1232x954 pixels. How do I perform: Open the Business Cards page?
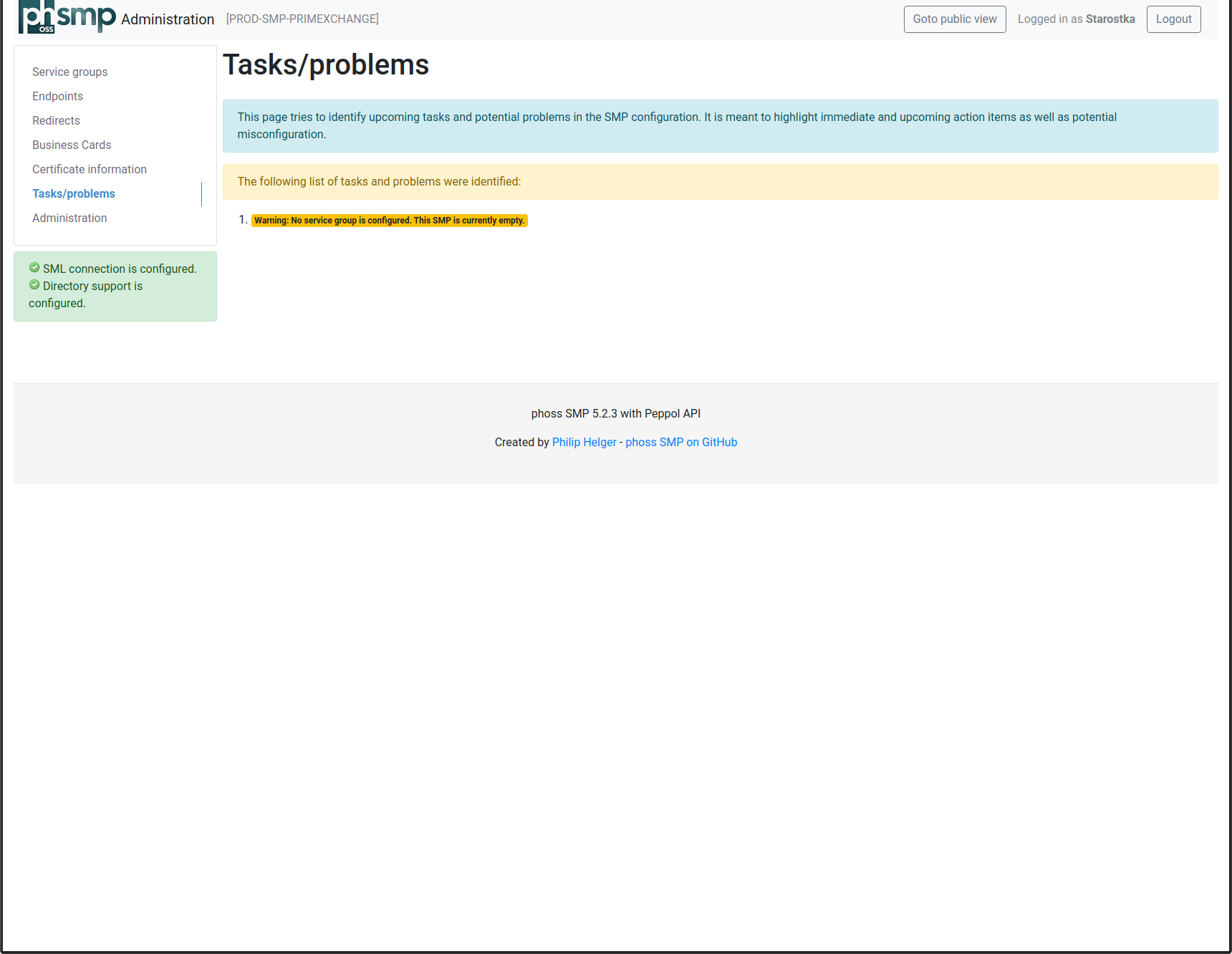click(72, 145)
